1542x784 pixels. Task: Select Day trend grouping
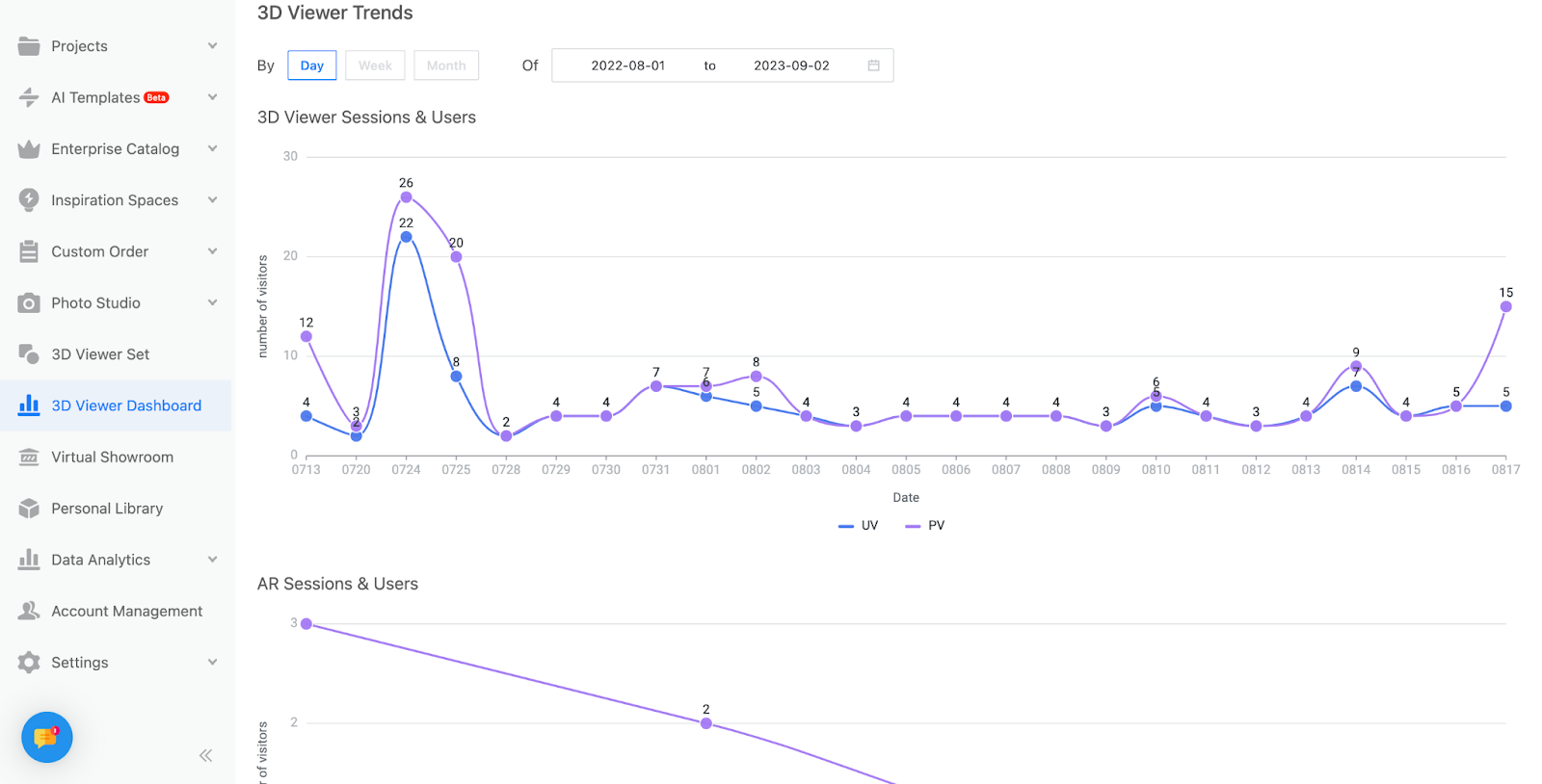(311, 65)
